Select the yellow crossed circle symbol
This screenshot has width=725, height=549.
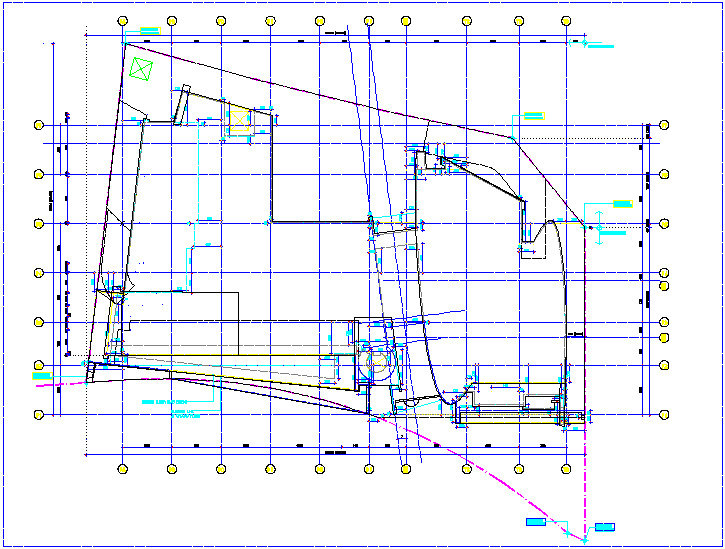coord(377,363)
